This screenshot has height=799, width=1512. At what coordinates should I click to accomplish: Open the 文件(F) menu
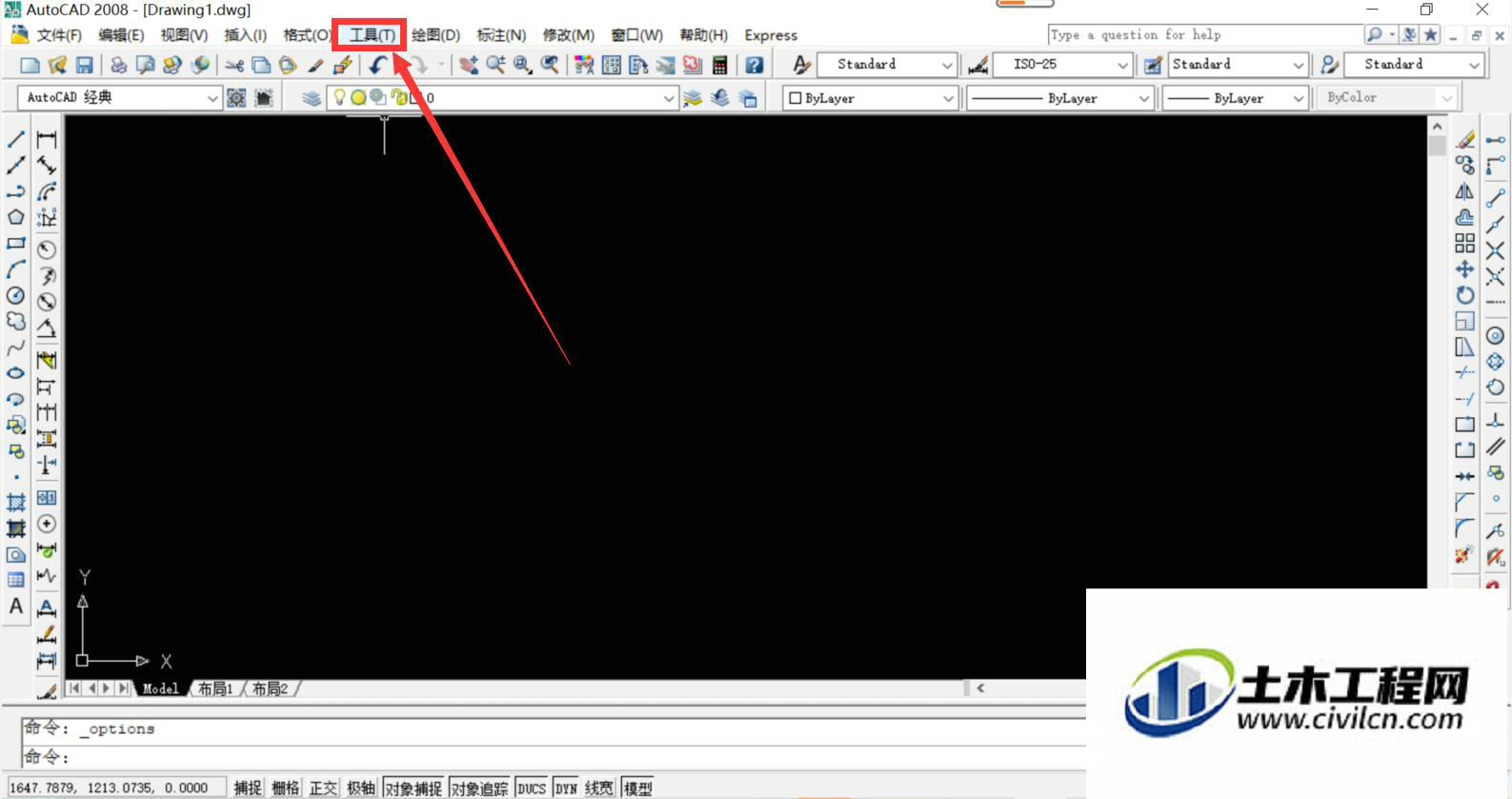(59, 35)
